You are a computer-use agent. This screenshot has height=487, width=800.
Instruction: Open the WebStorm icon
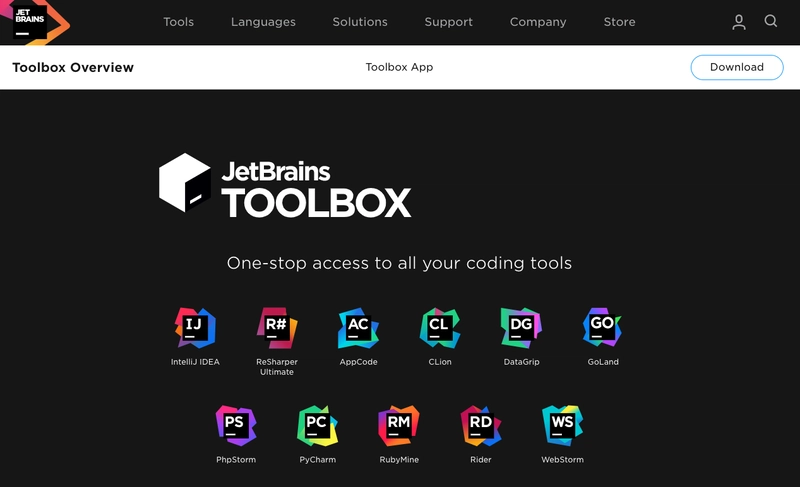click(x=562, y=425)
